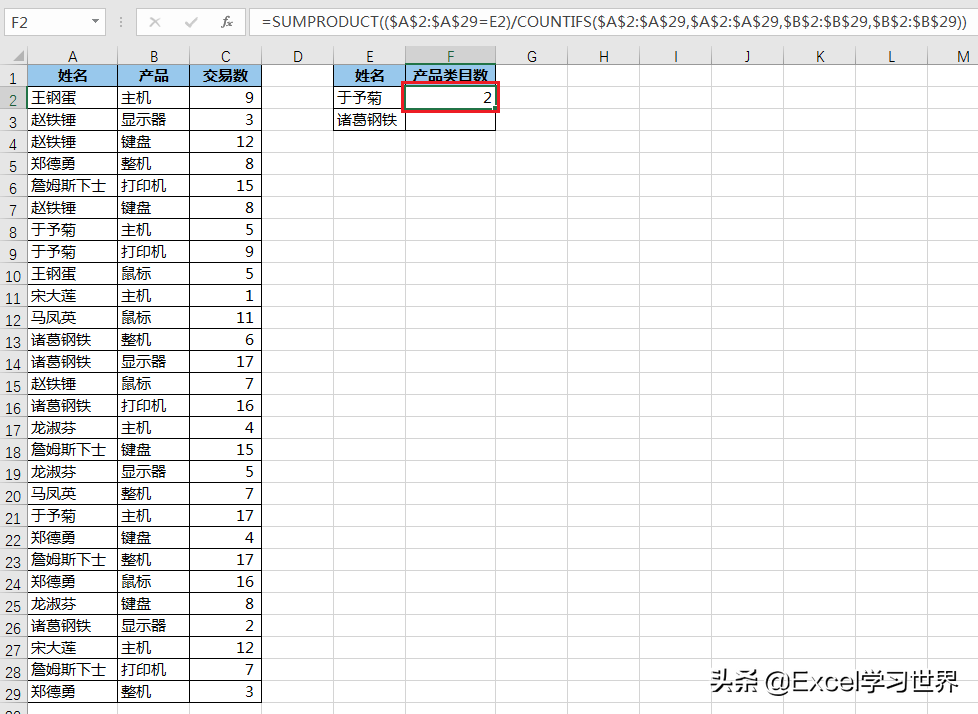
Task: Select cell E2 containing 于予菊
Action: [x=369, y=97]
